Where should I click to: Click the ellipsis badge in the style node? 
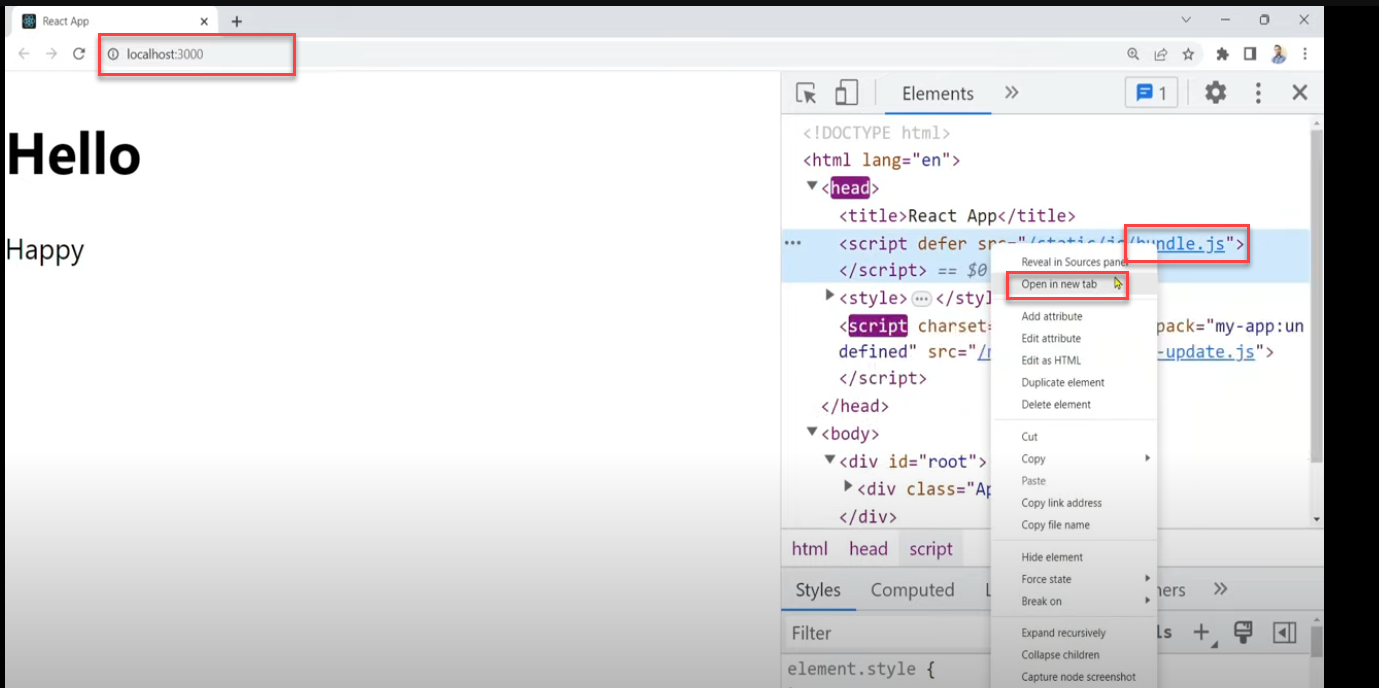pyautogui.click(x=922, y=298)
